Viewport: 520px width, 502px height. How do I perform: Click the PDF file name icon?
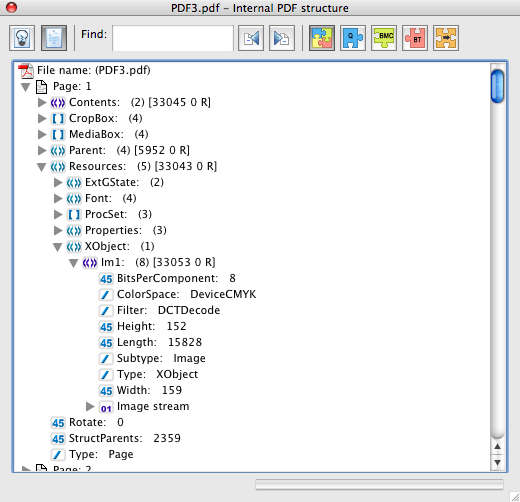pyautogui.click(x=26, y=70)
